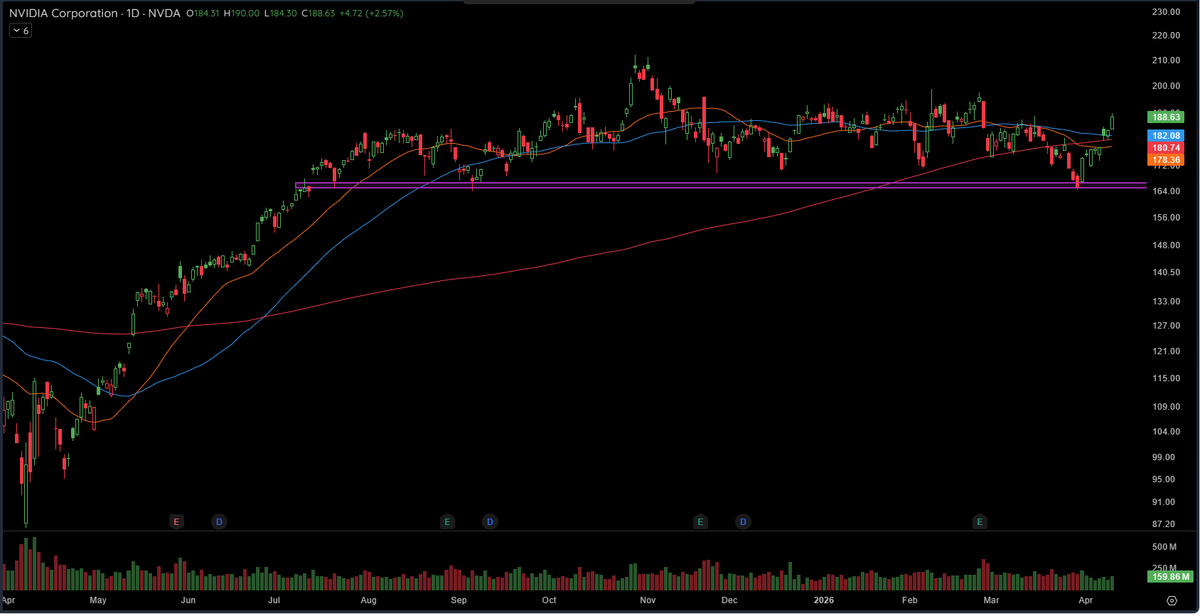Click the May label on time axis
Viewport: 1200px width, 616px height.
click(97, 603)
